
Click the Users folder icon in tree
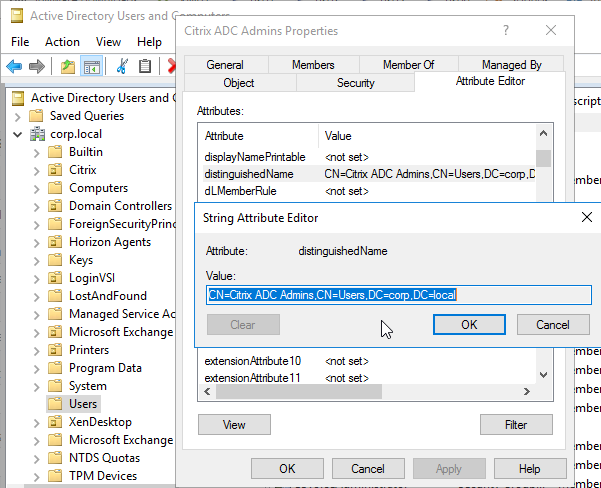click(x=55, y=404)
